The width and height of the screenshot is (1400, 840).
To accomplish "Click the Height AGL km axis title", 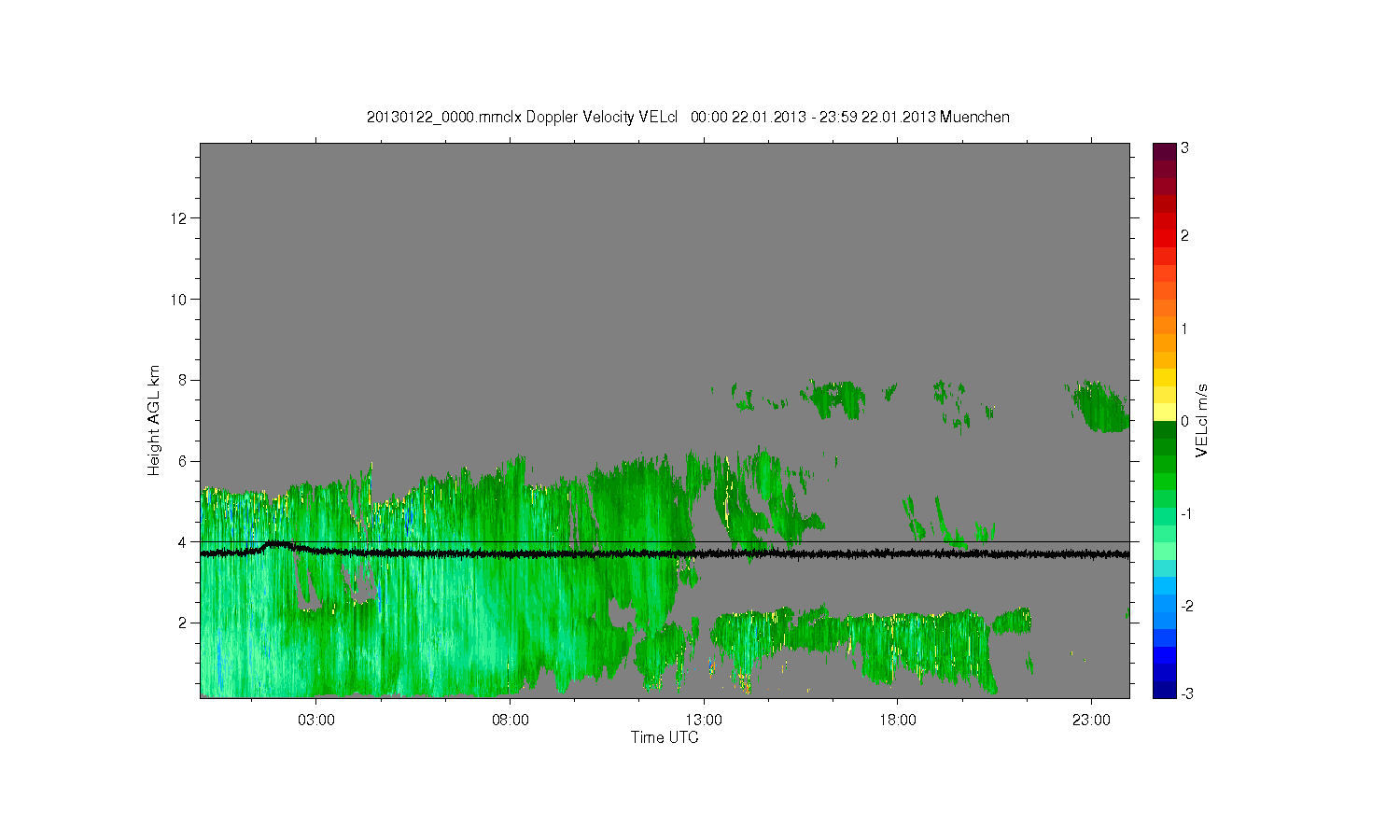I will pos(154,420).
